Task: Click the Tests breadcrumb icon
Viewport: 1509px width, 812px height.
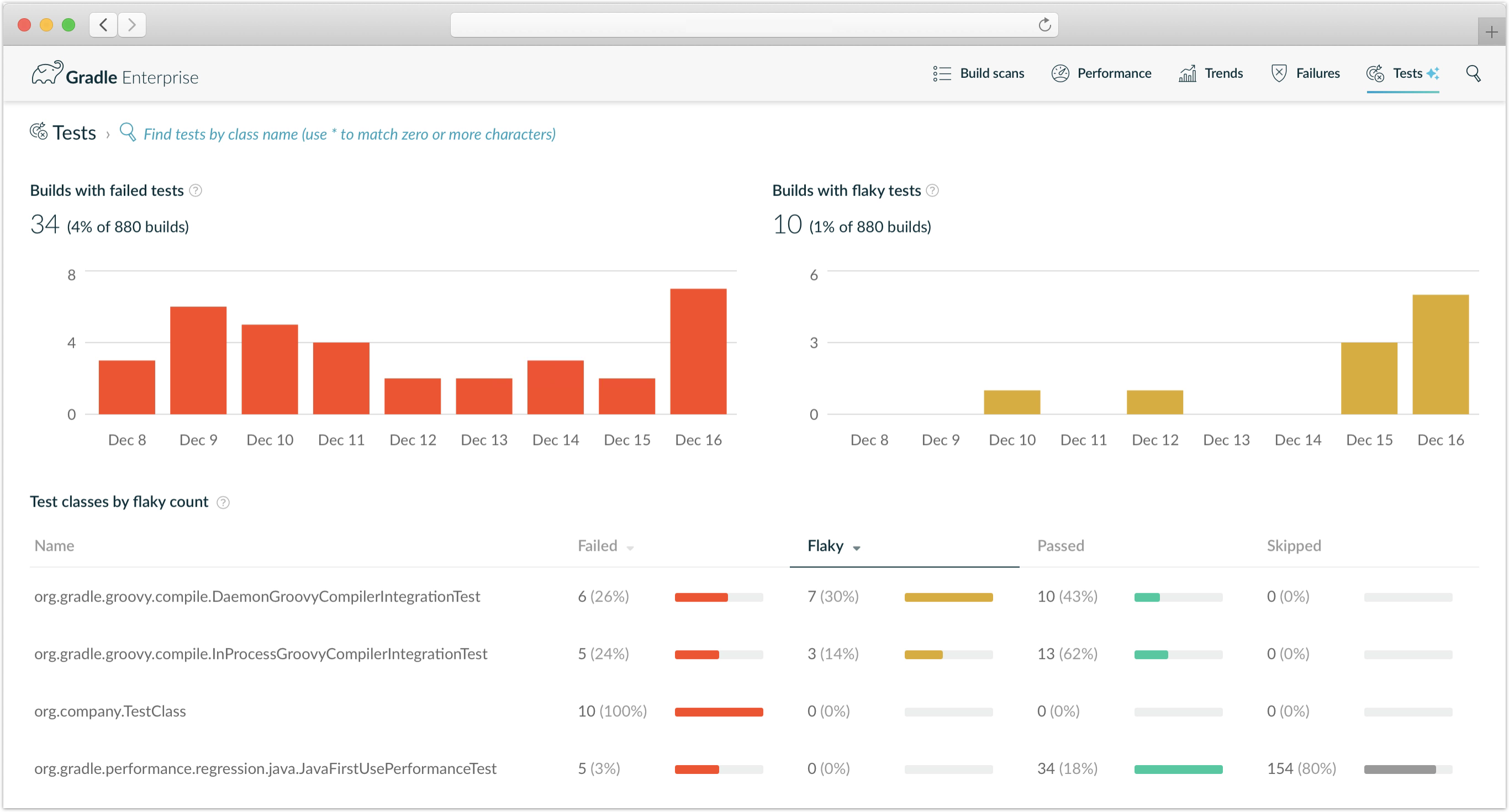Action: (39, 132)
